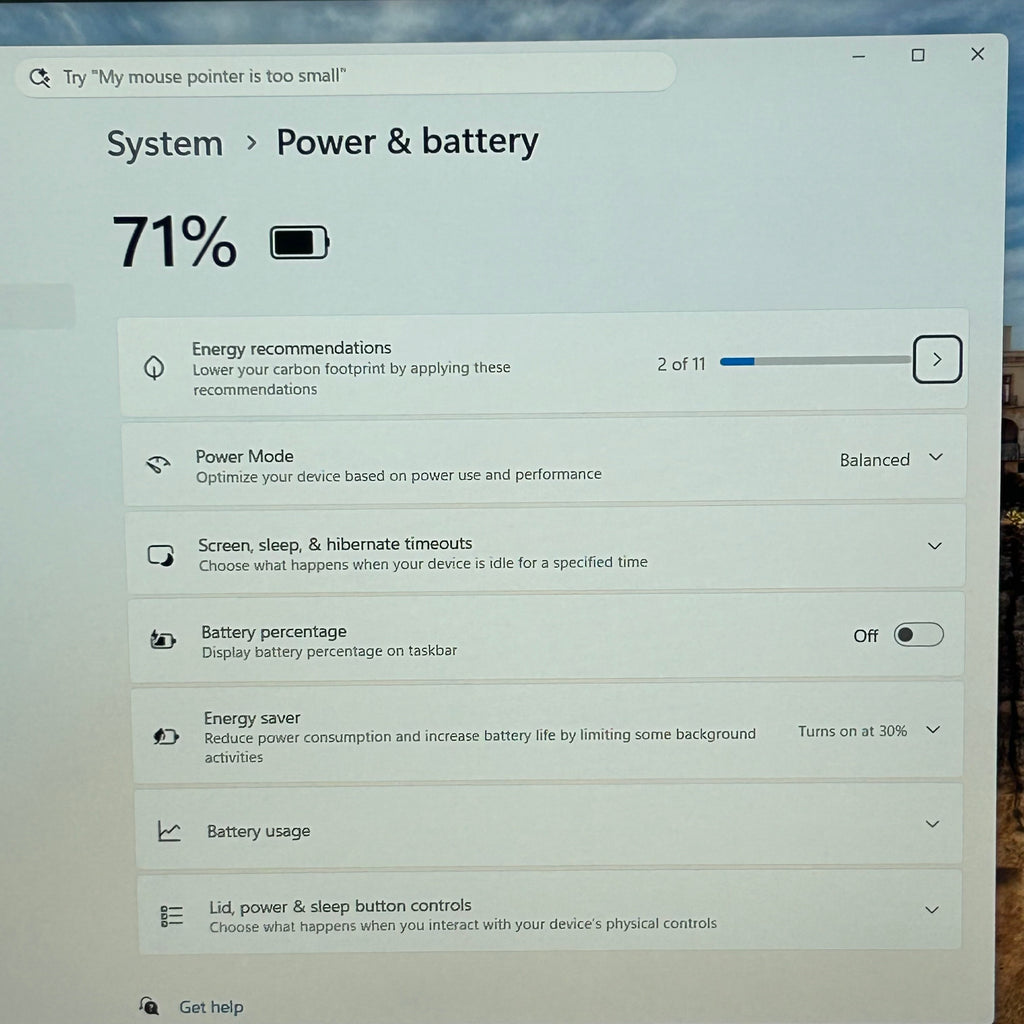Click the Battery percentage icon
Viewport: 1024px width, 1024px height.
[163, 639]
